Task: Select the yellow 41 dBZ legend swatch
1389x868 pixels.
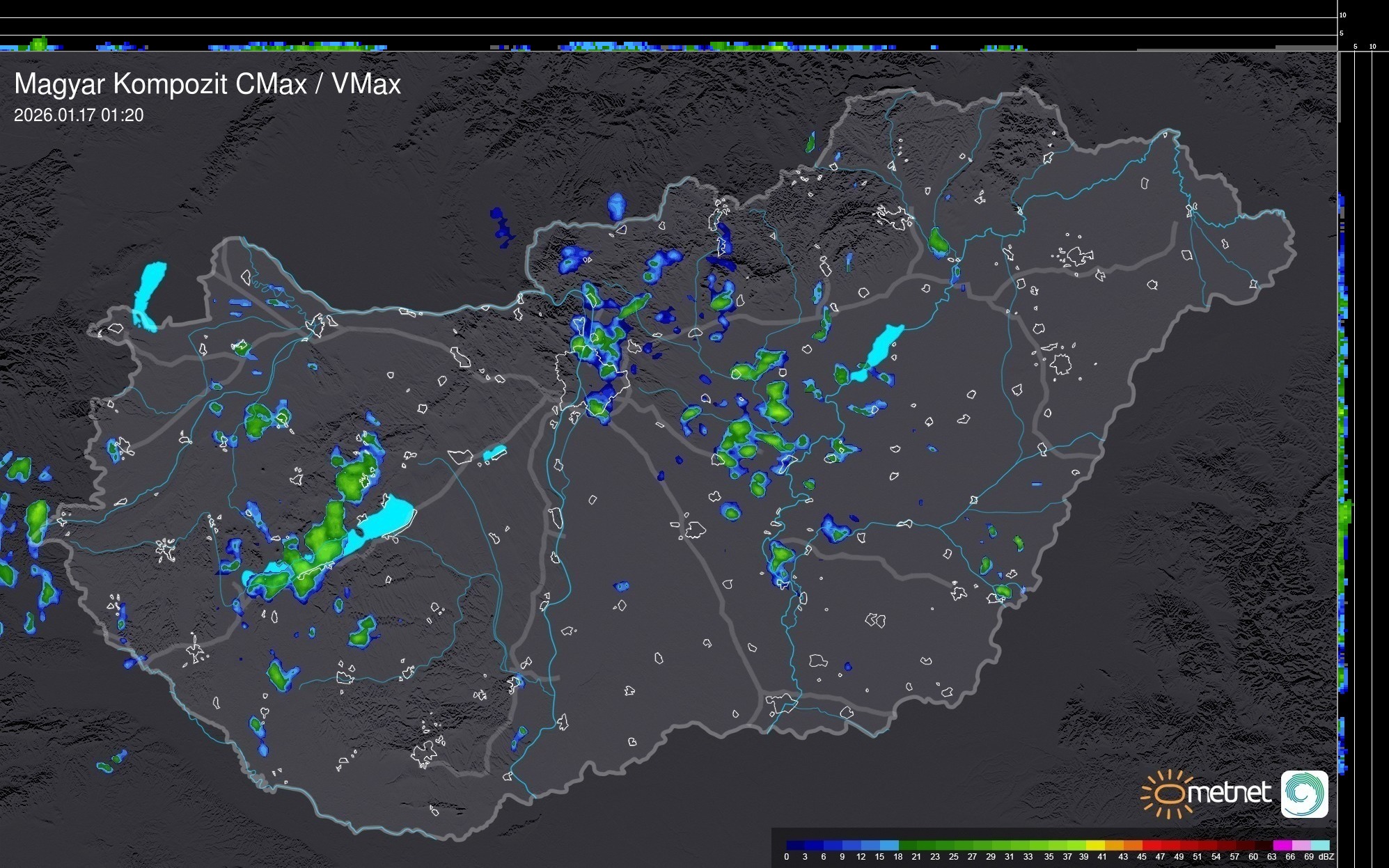Action: click(1096, 845)
